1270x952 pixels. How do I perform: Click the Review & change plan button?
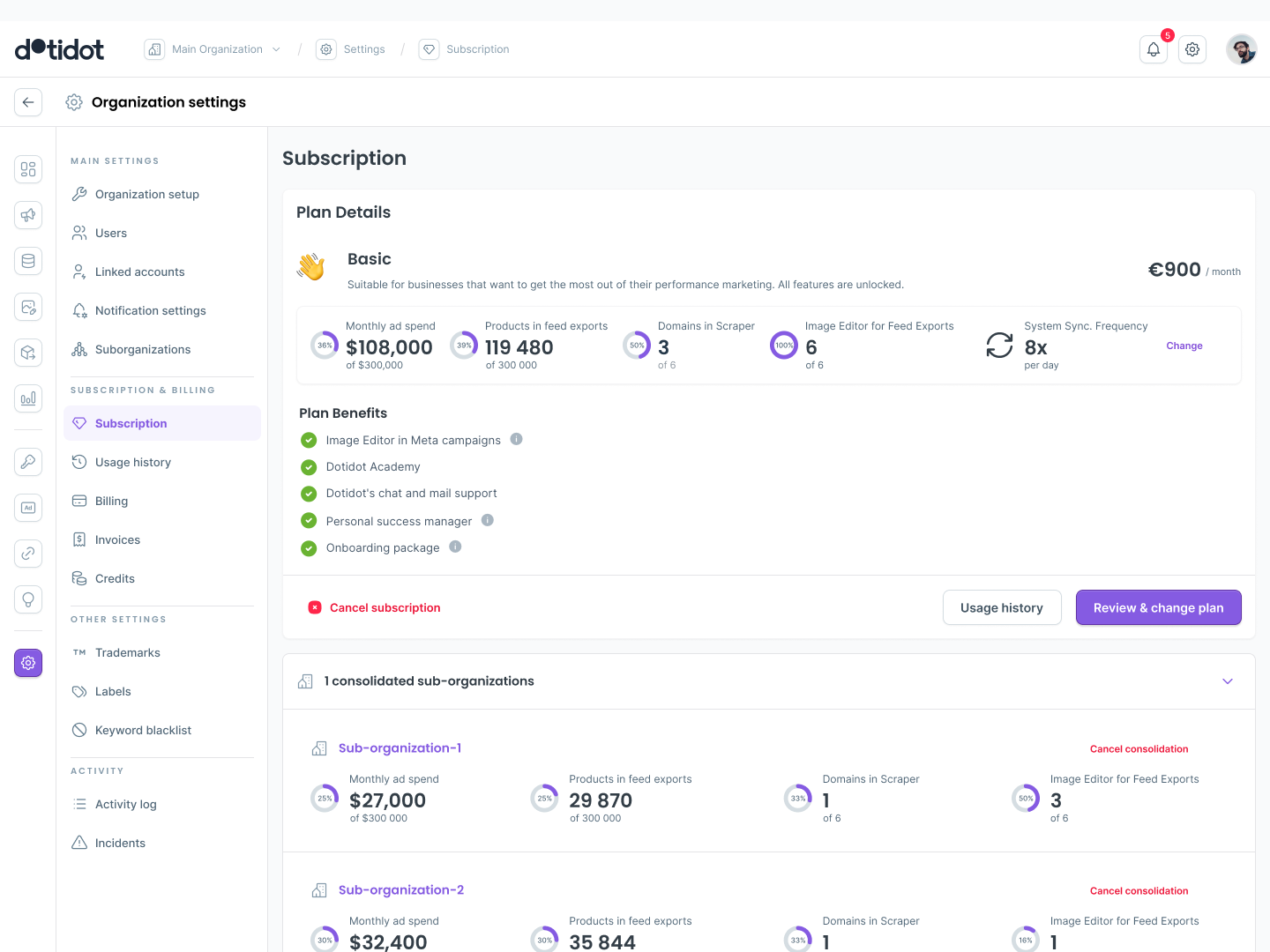[x=1158, y=607]
